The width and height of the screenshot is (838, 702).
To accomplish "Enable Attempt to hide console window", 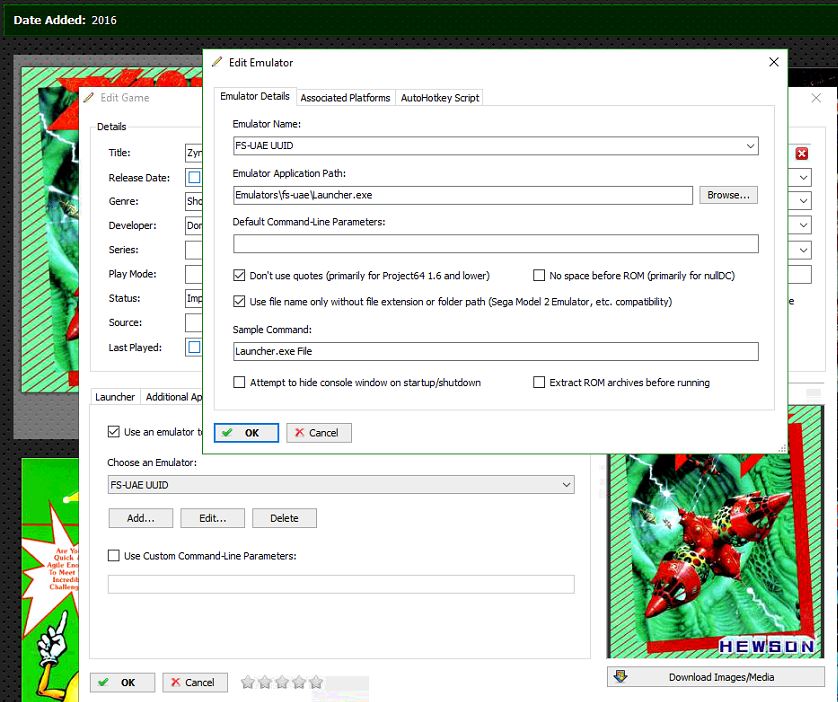I will coord(239,383).
